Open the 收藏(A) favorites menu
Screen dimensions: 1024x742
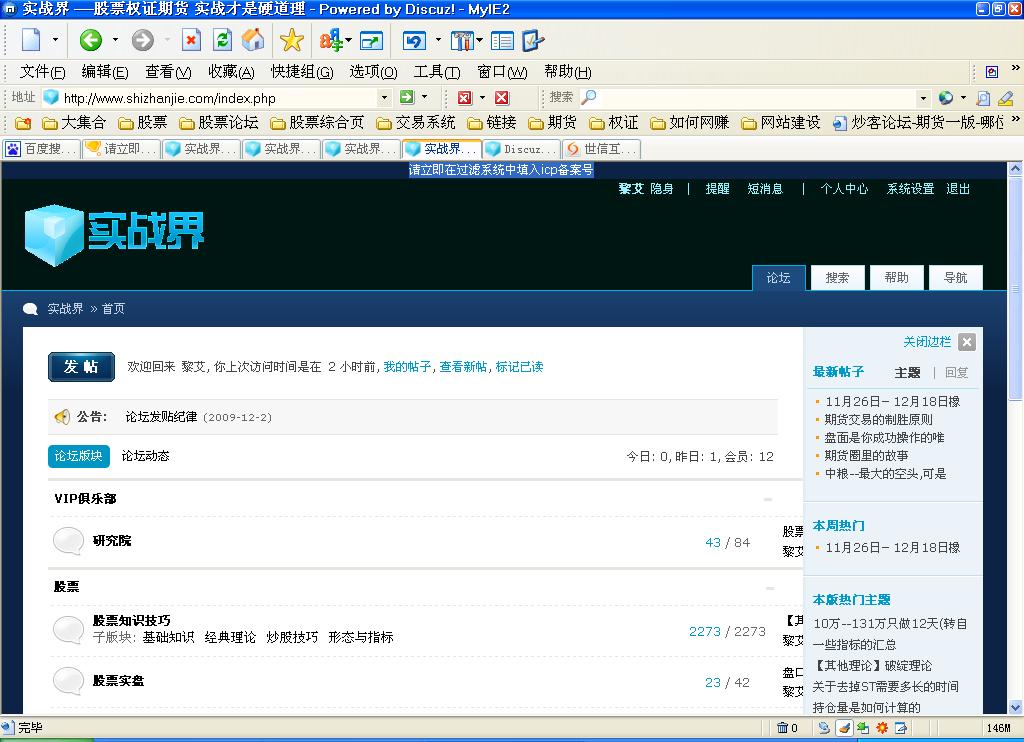pyautogui.click(x=231, y=72)
